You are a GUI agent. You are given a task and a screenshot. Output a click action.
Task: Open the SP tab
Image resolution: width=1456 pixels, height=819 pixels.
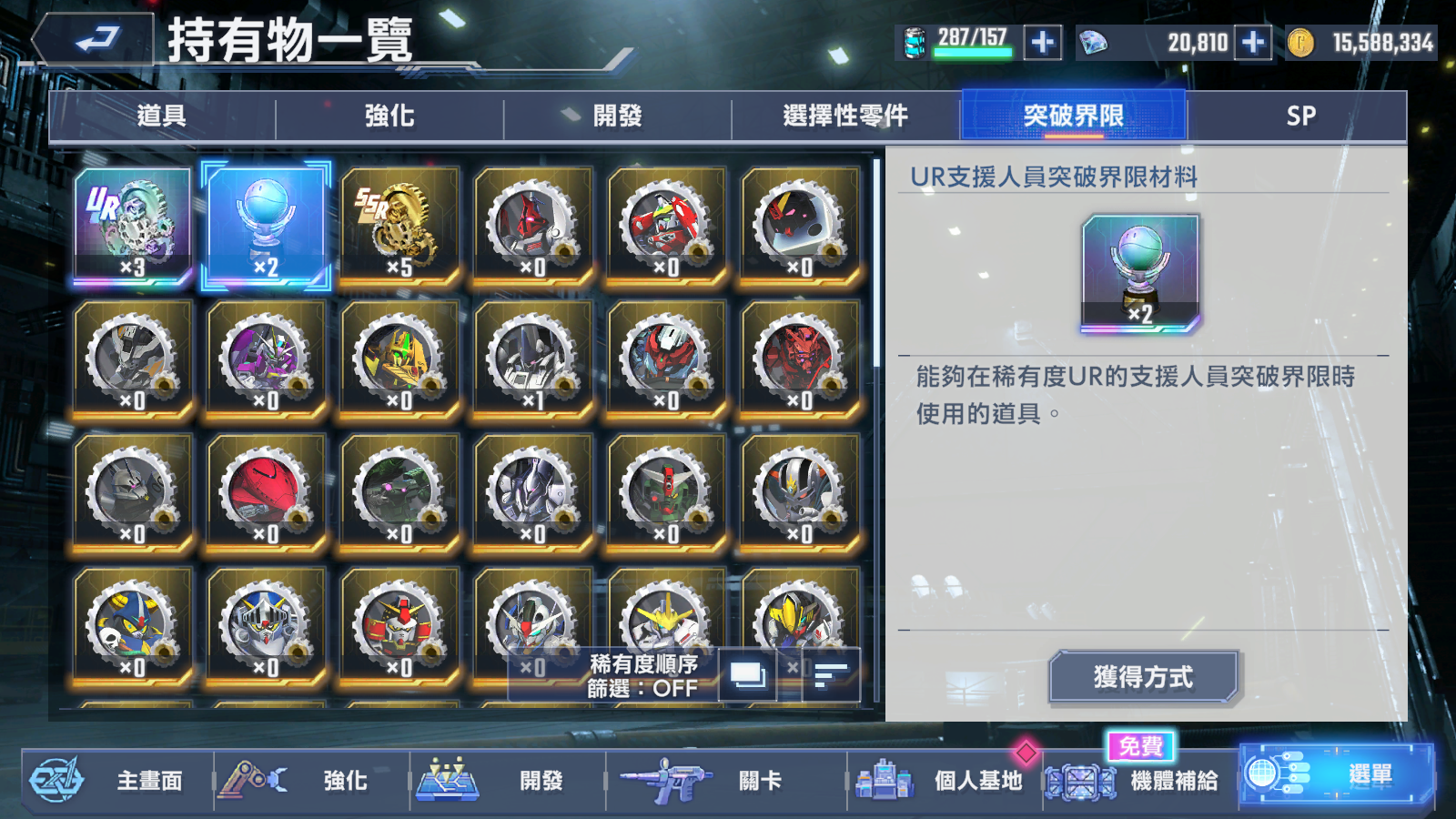(x=1300, y=116)
